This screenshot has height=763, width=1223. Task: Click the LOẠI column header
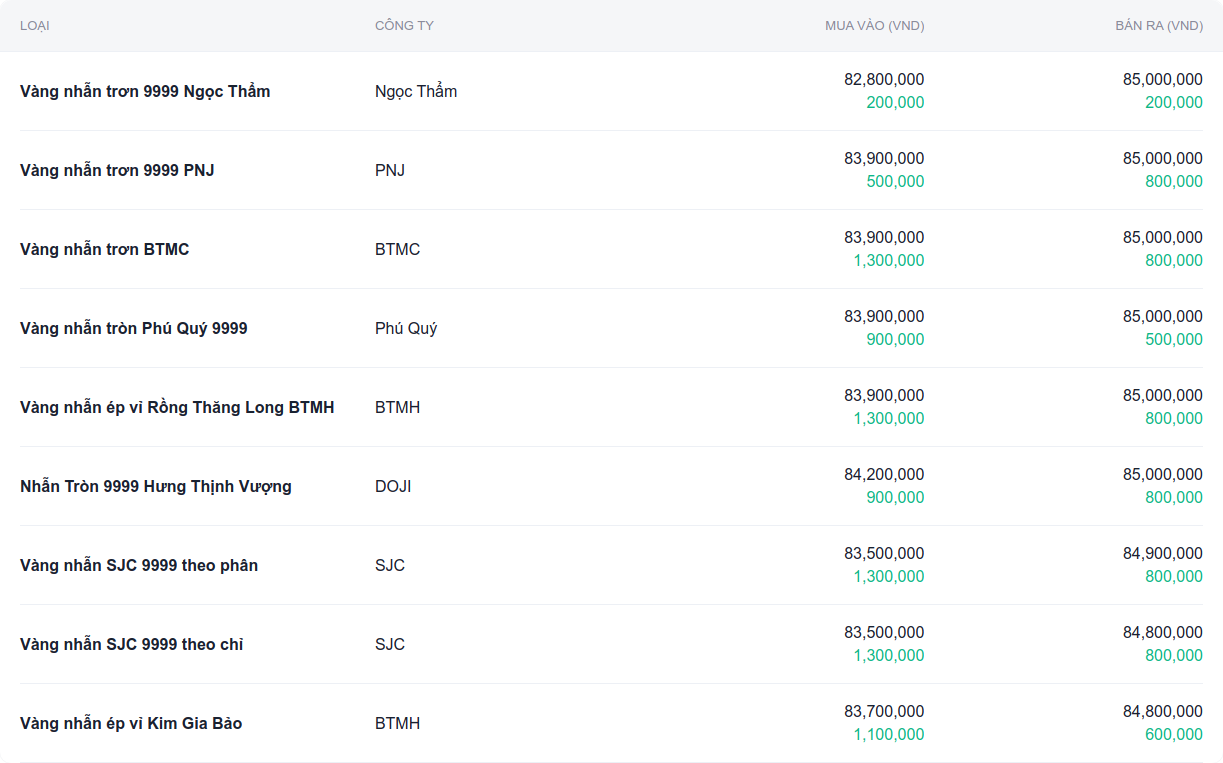tap(35, 26)
